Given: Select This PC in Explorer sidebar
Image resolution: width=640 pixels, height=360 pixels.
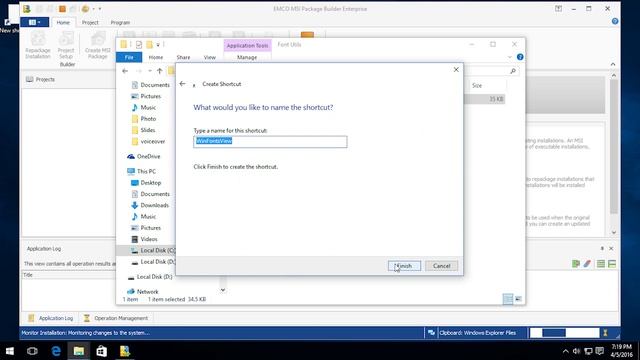Looking at the screenshot, I should tap(142, 171).
